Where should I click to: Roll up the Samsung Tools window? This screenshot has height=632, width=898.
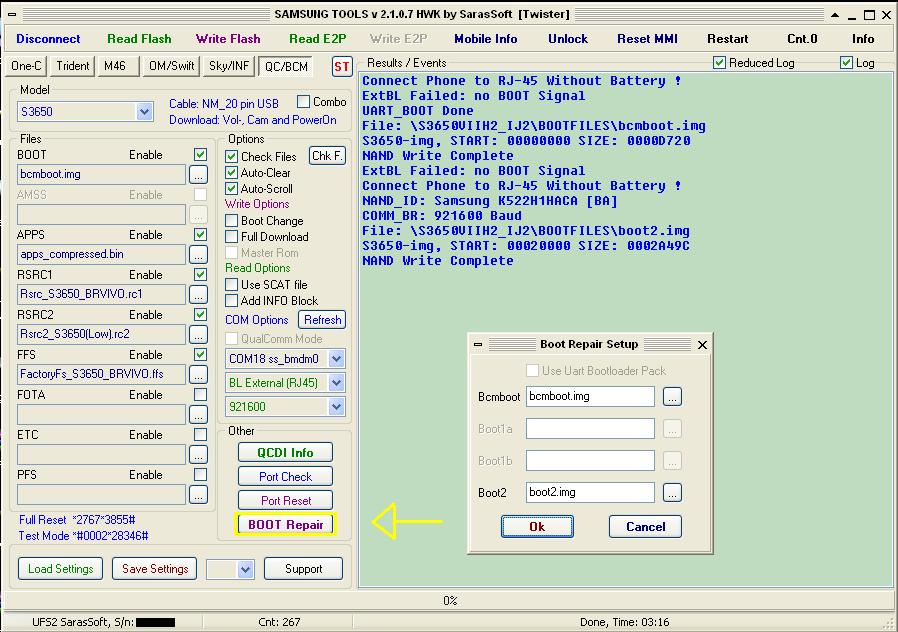(835, 15)
